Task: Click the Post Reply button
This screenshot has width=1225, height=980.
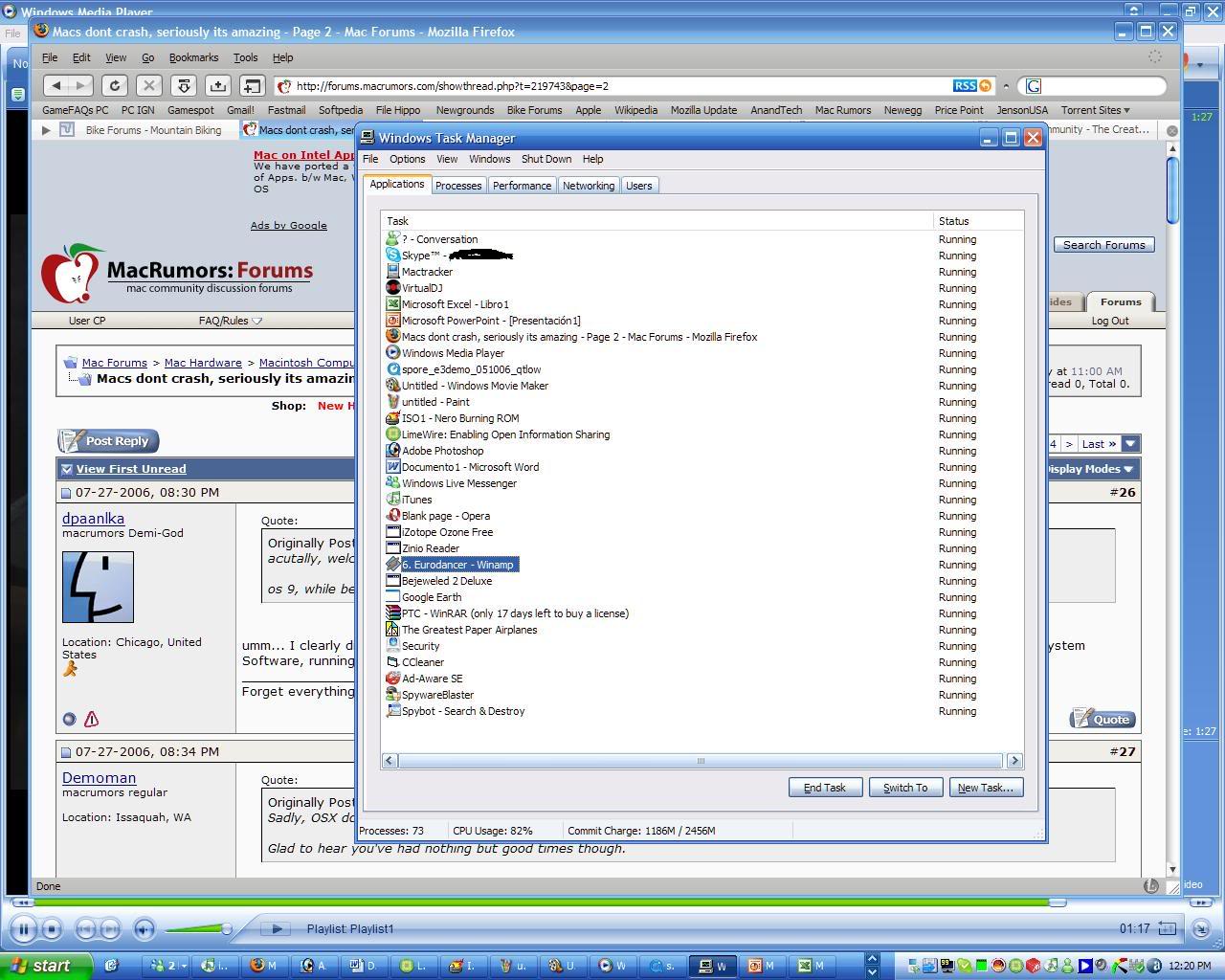Action: (108, 441)
